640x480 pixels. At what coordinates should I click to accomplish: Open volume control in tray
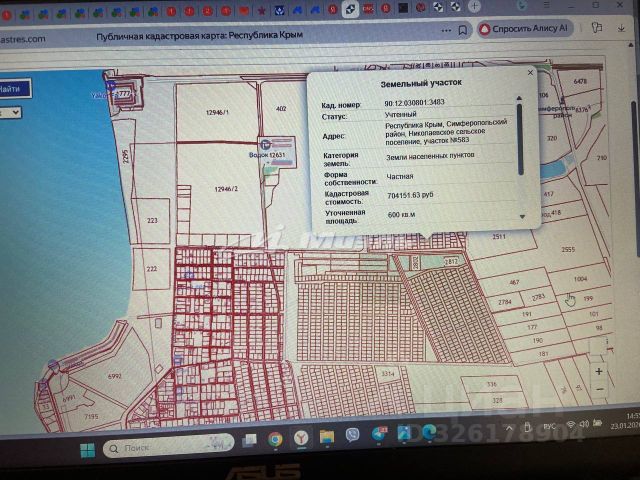(x=584, y=424)
